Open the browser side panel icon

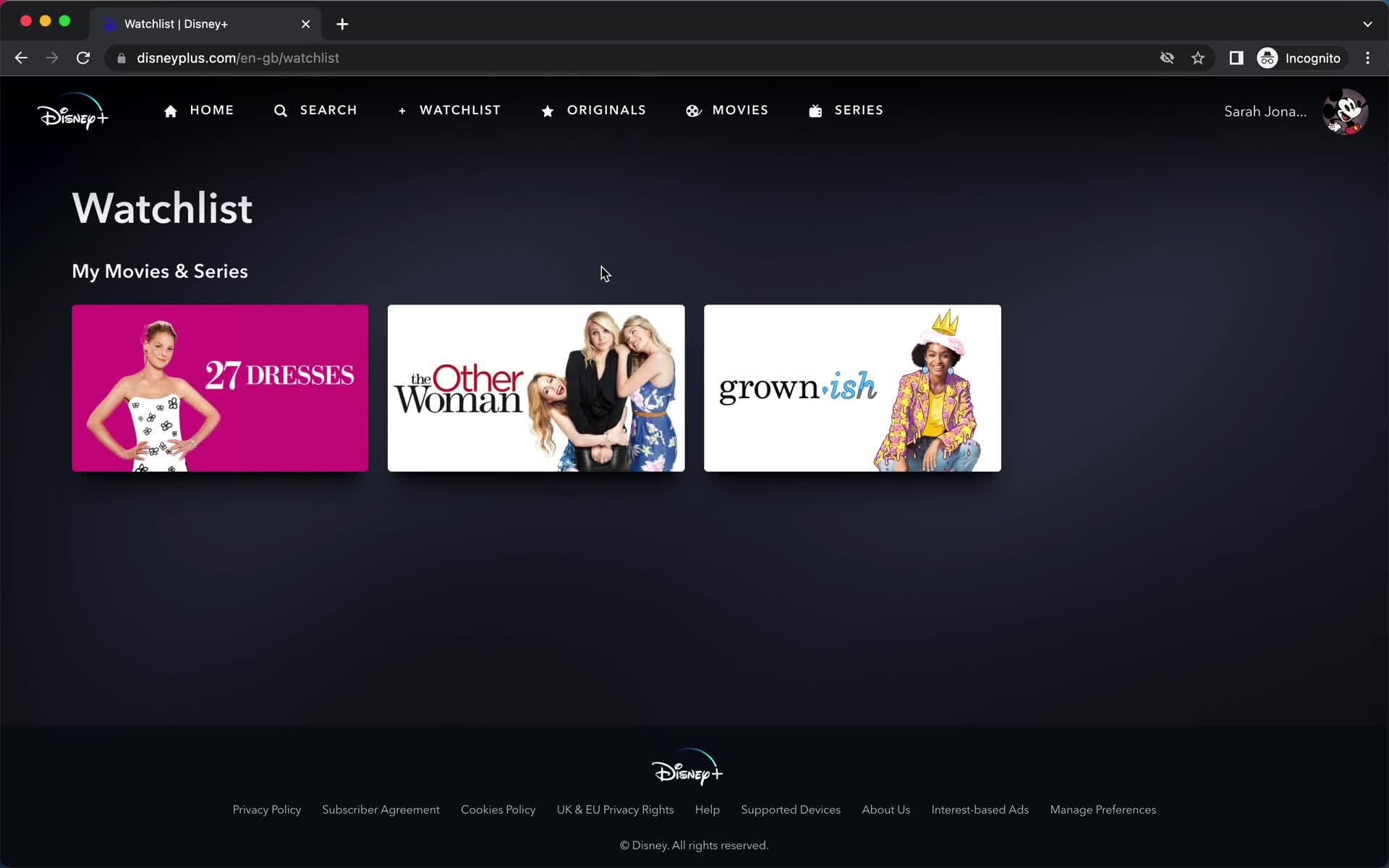click(1236, 58)
